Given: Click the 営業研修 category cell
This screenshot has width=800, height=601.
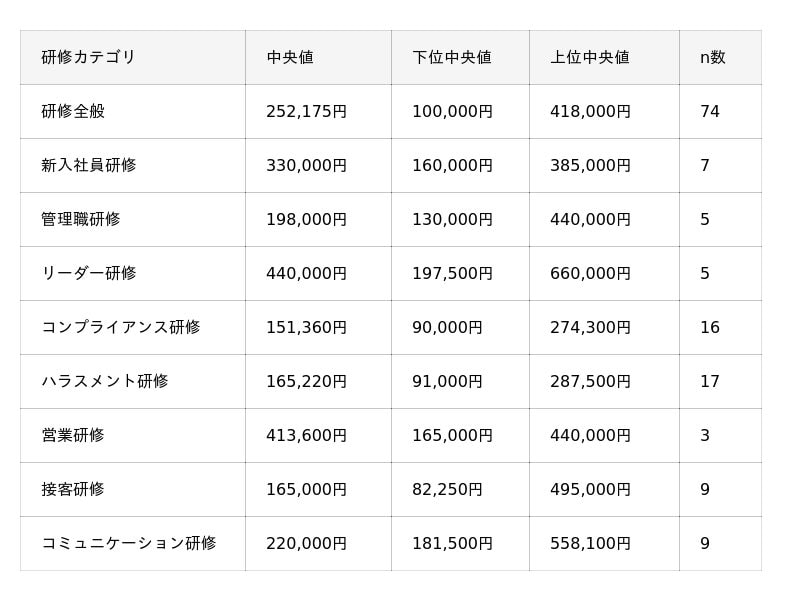Looking at the screenshot, I should tap(73, 436).
